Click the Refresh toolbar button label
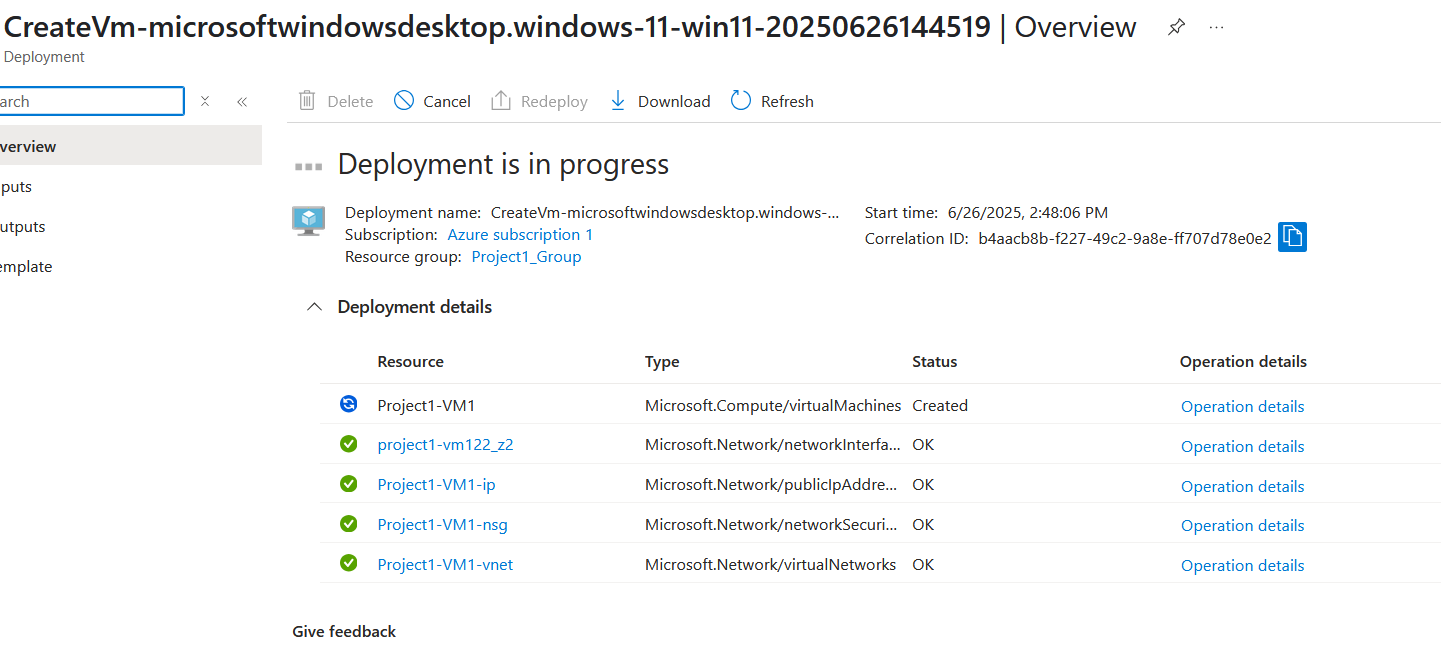1441x652 pixels. click(787, 101)
